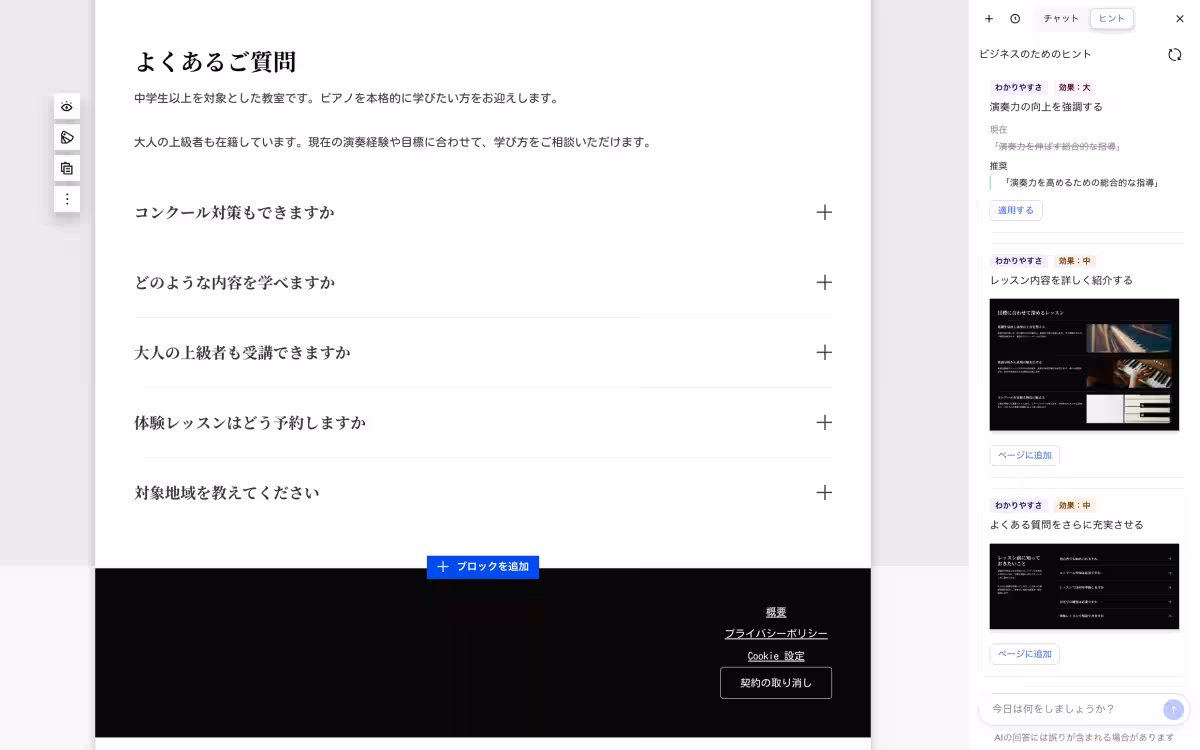Select the よくあるご質問 heading
The height and width of the screenshot is (750, 1200).
click(x=215, y=62)
